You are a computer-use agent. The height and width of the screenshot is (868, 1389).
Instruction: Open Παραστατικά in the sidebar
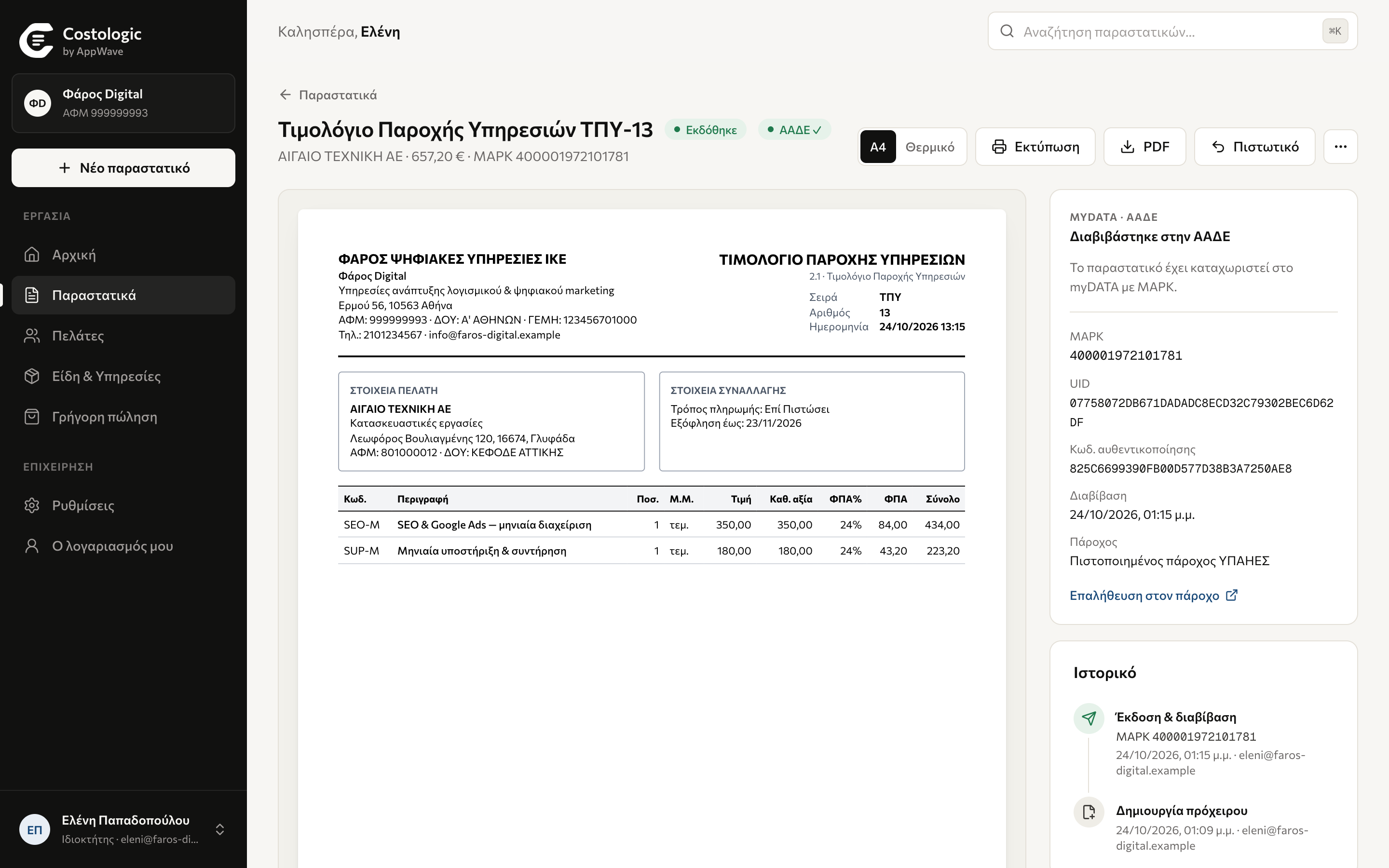(x=123, y=295)
